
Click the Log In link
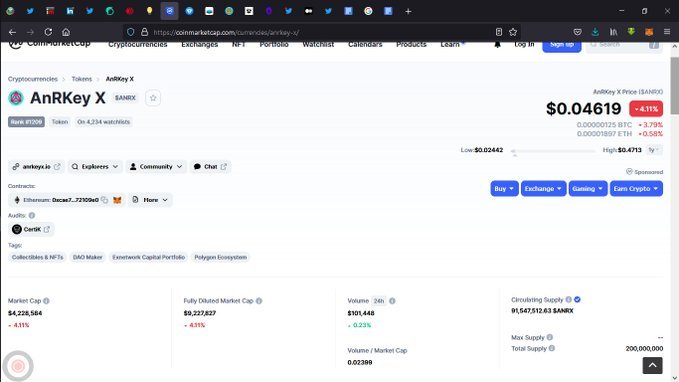(524, 44)
